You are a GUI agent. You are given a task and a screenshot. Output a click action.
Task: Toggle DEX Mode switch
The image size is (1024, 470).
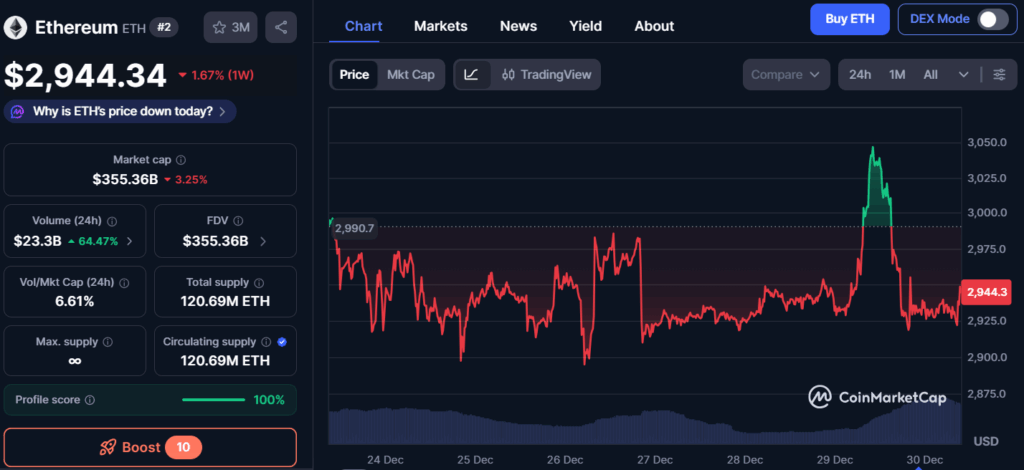point(992,19)
